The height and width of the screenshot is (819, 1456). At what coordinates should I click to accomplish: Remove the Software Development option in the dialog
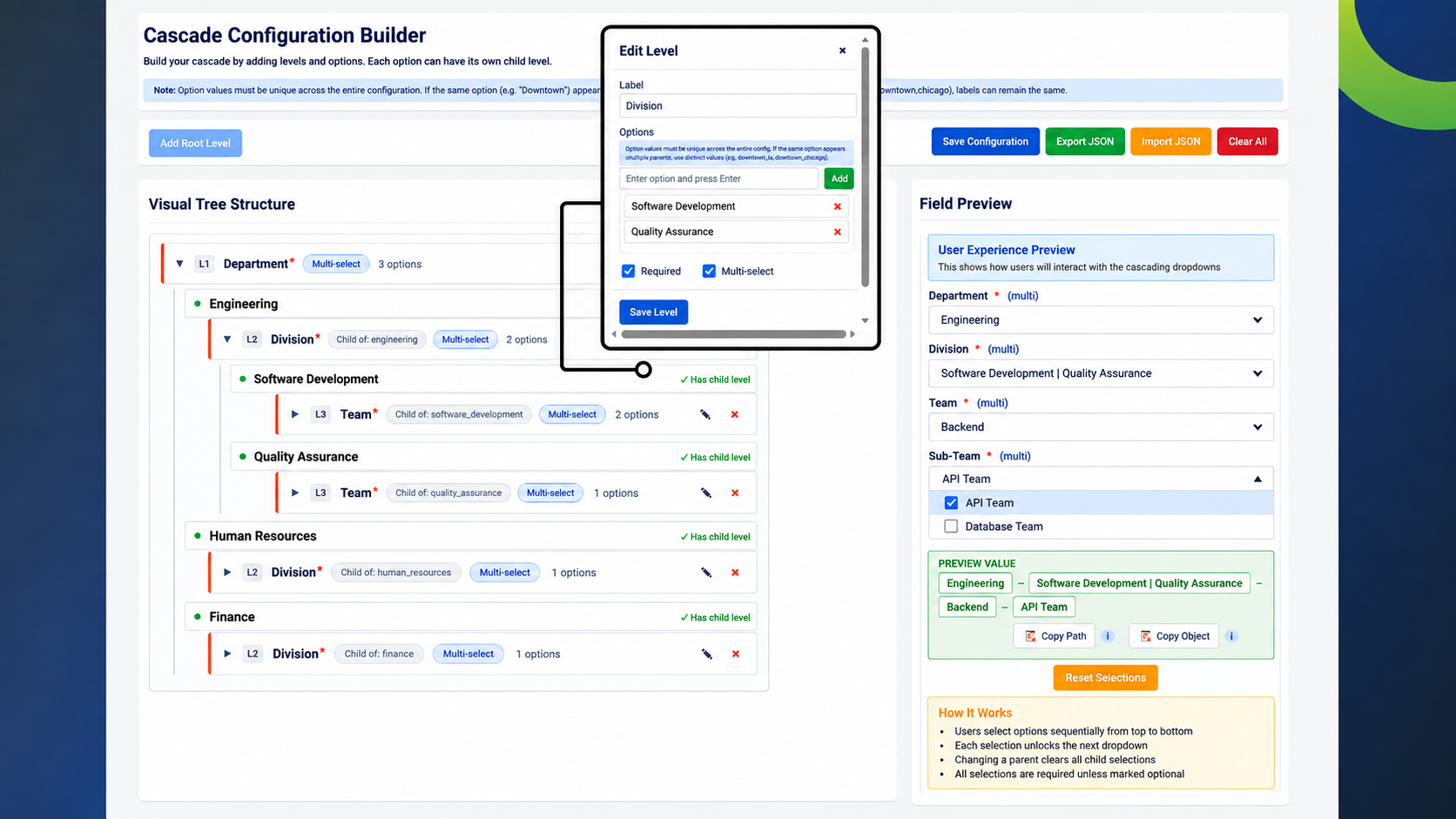838,206
